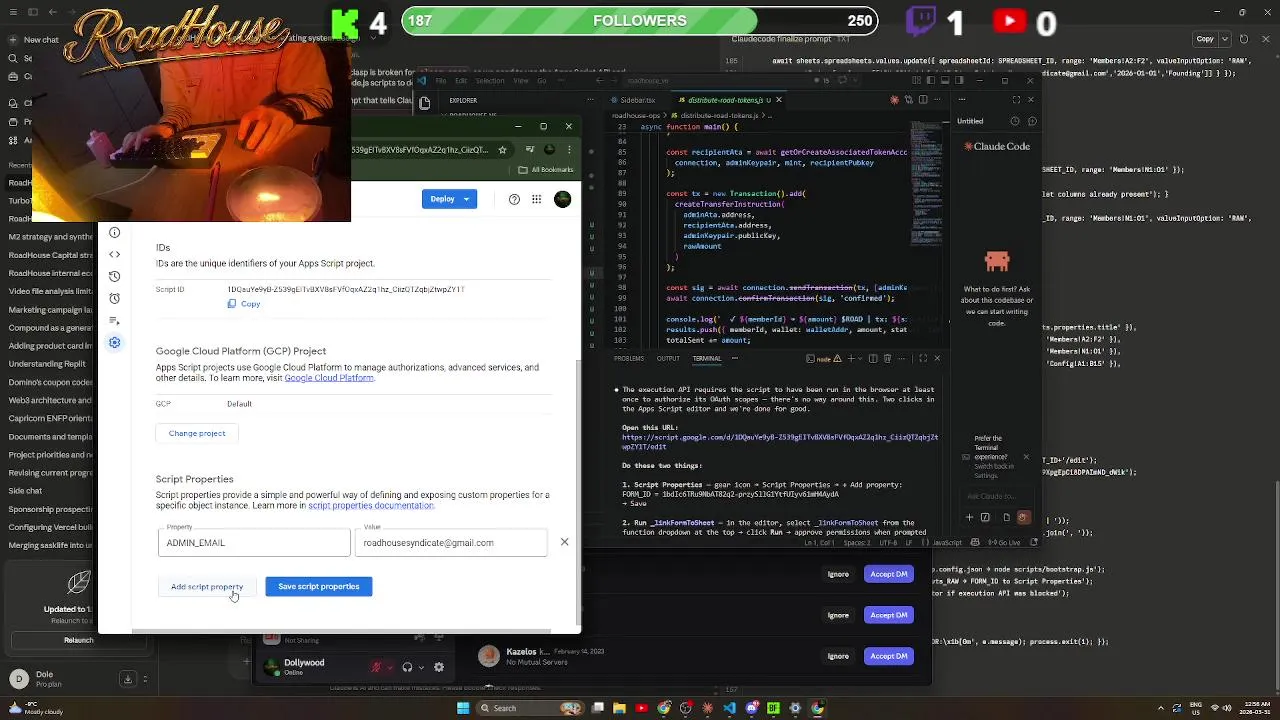
Task: Click the download icon beside Dole profile
Action: click(128, 679)
